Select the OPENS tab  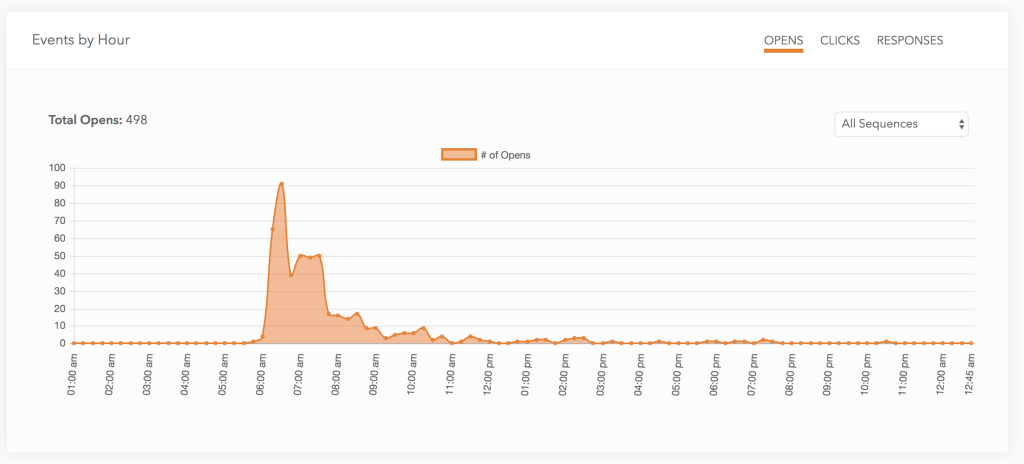[783, 41]
